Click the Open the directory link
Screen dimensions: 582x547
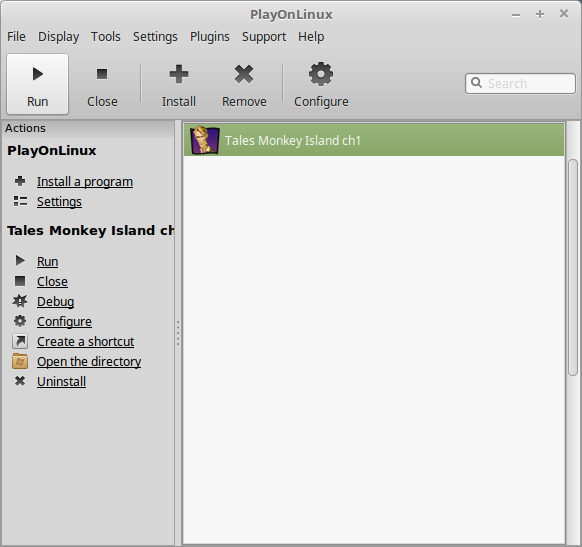89,361
